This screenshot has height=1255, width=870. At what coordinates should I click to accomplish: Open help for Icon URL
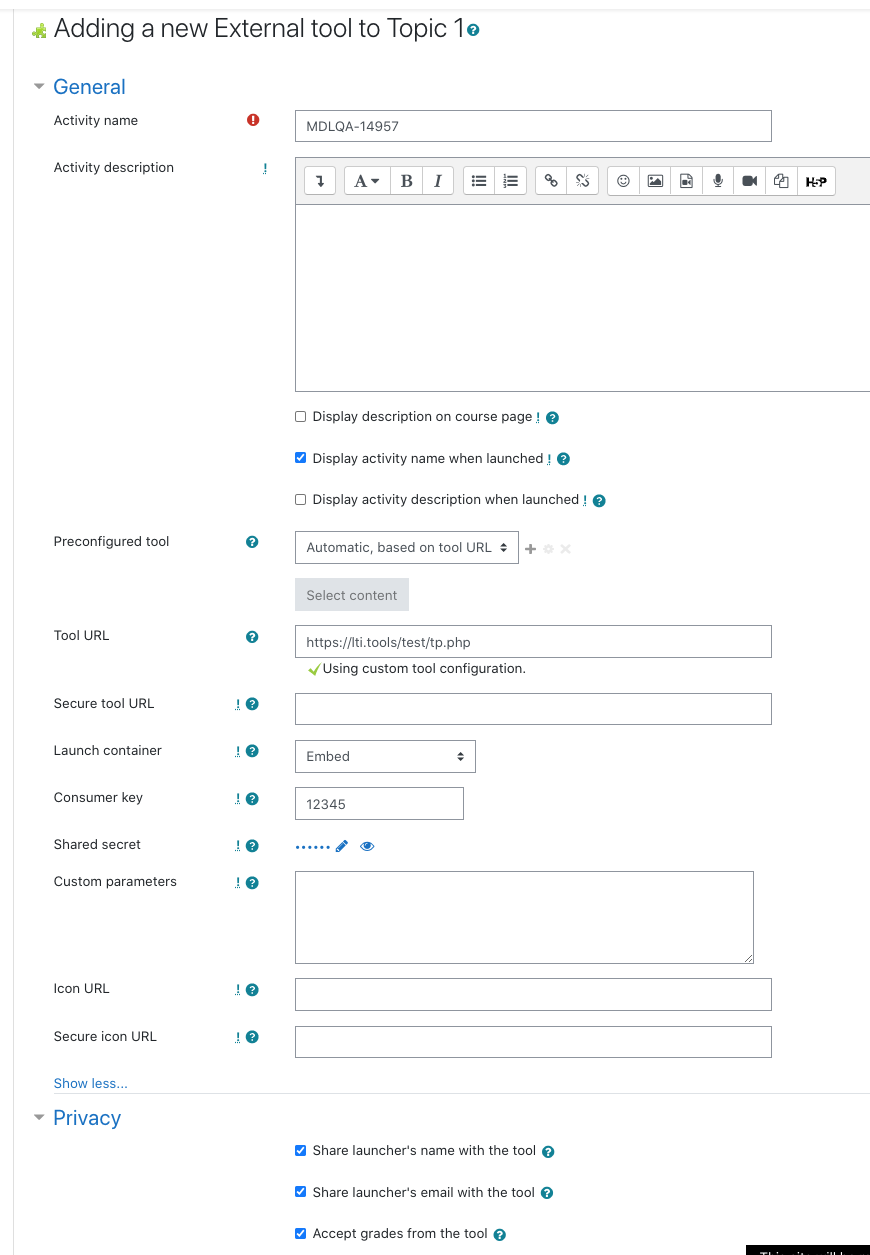coord(252,990)
